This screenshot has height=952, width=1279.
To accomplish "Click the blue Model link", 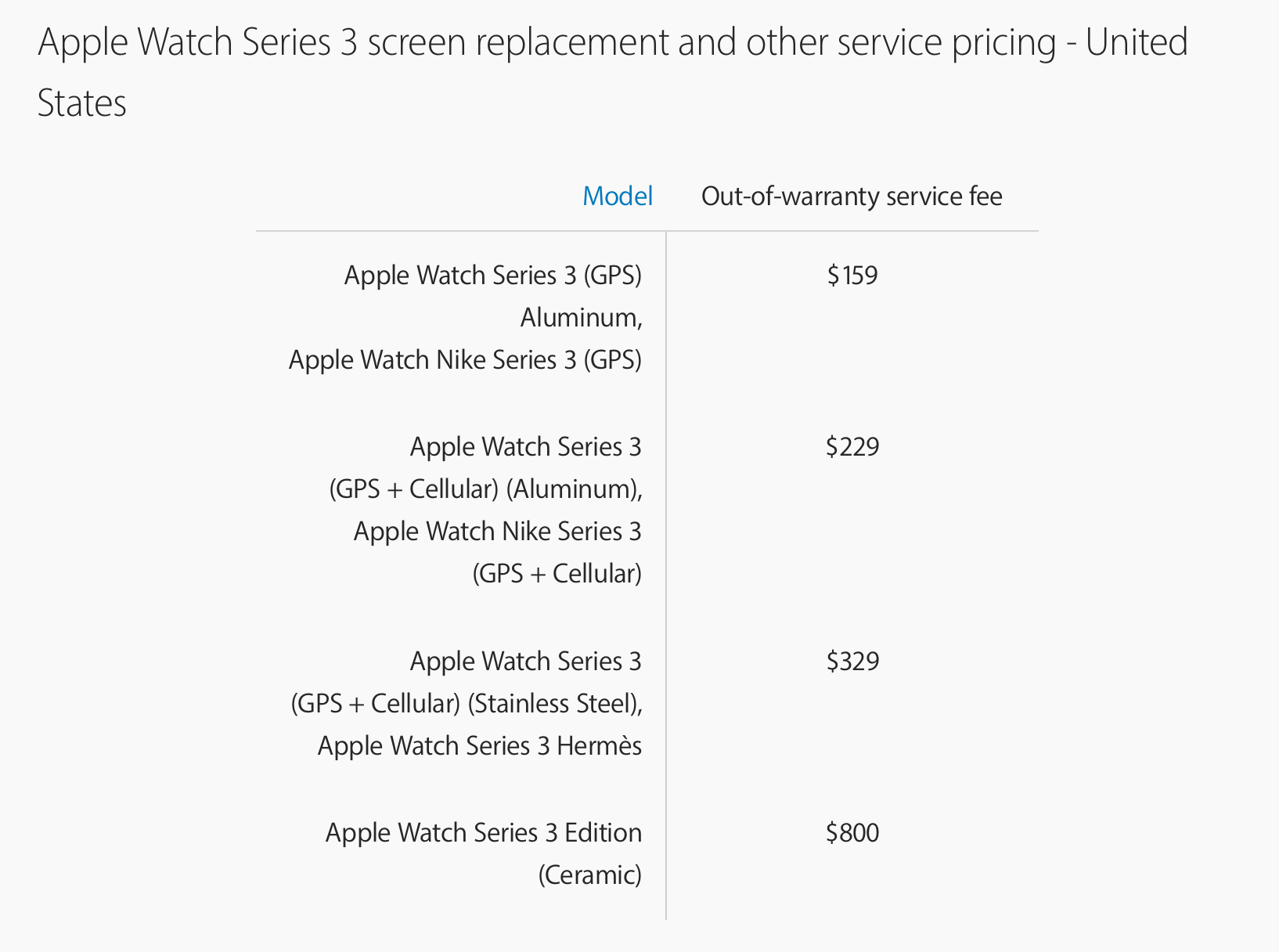I will click(618, 196).
